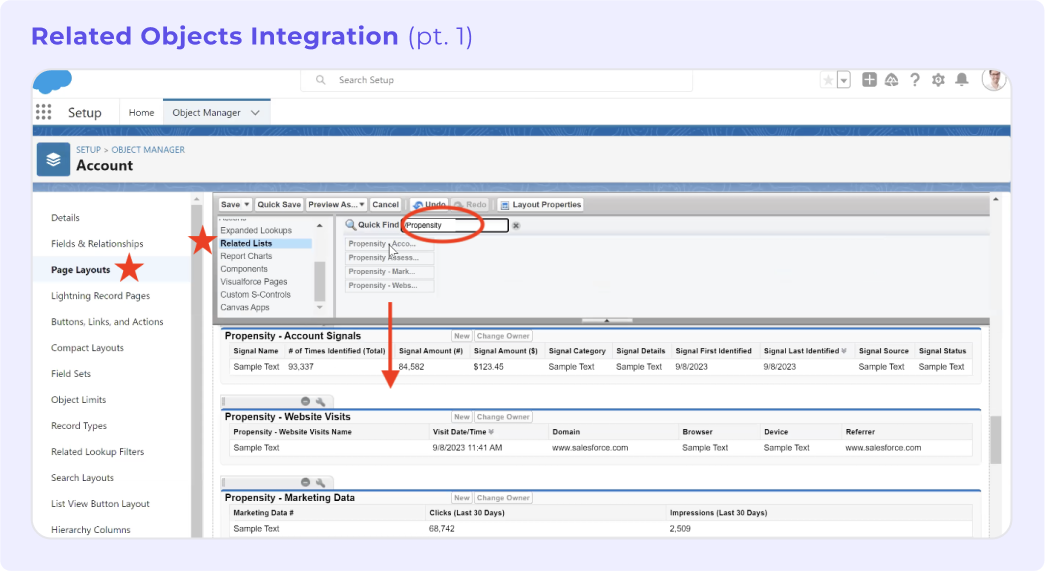
Task: Open the global actions plus icon
Action: tap(869, 80)
